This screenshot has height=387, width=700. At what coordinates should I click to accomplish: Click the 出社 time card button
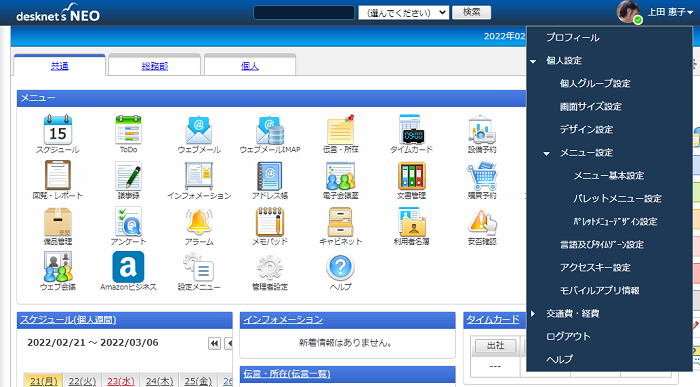tap(496, 345)
